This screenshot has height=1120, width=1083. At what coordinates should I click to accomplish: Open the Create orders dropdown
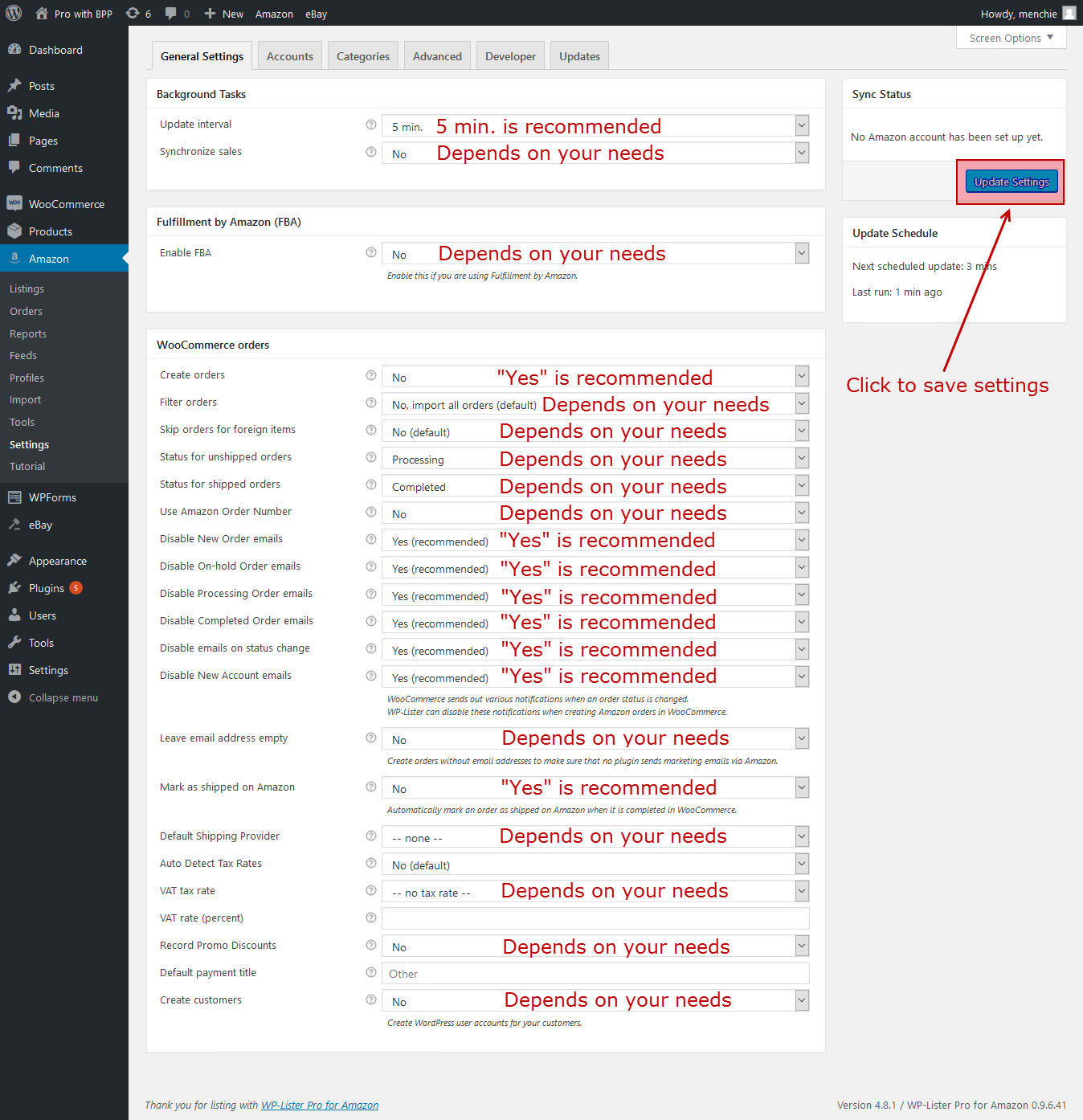[x=595, y=376]
